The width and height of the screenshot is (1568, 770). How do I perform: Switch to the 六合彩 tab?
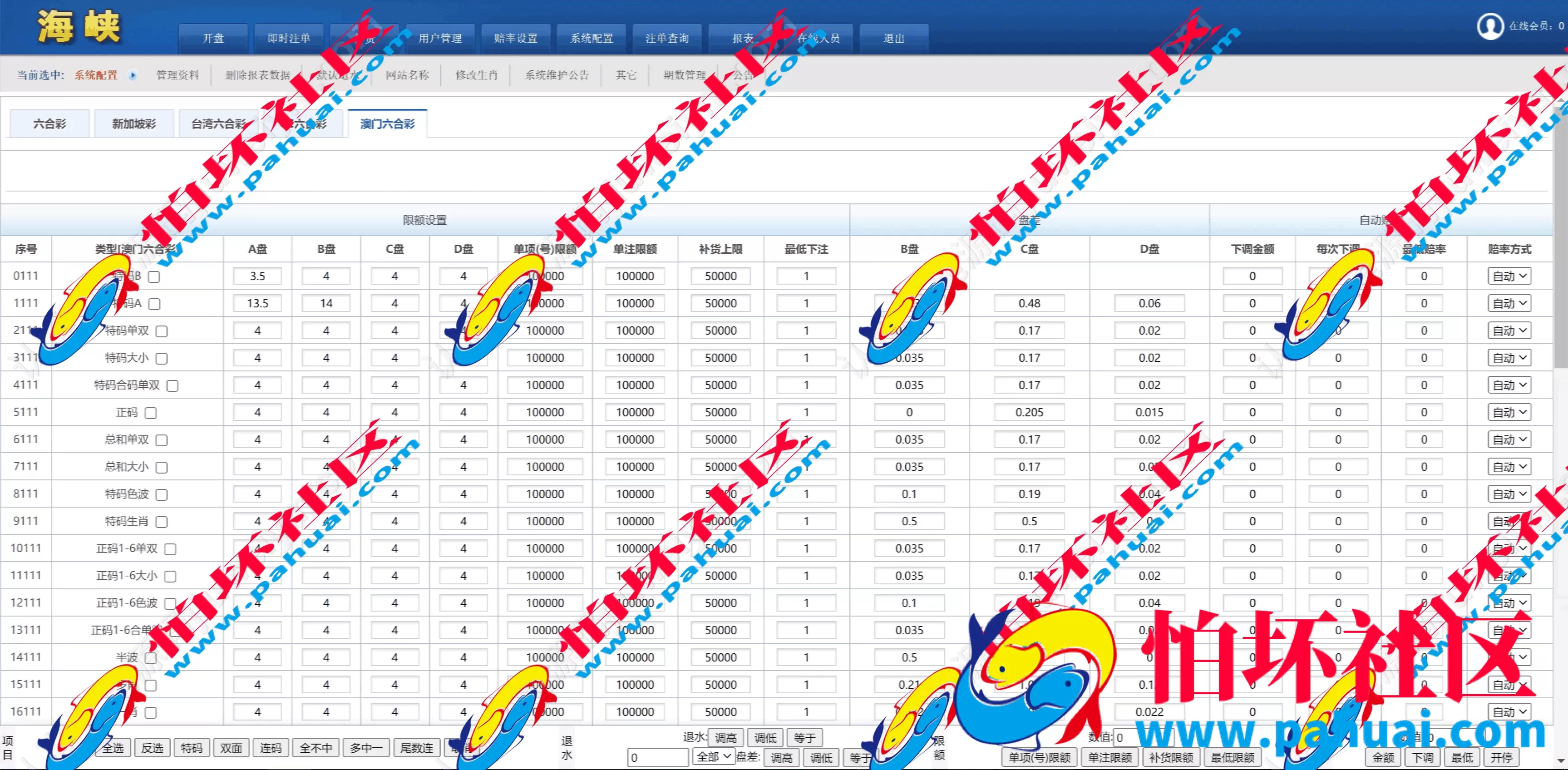tap(50, 124)
